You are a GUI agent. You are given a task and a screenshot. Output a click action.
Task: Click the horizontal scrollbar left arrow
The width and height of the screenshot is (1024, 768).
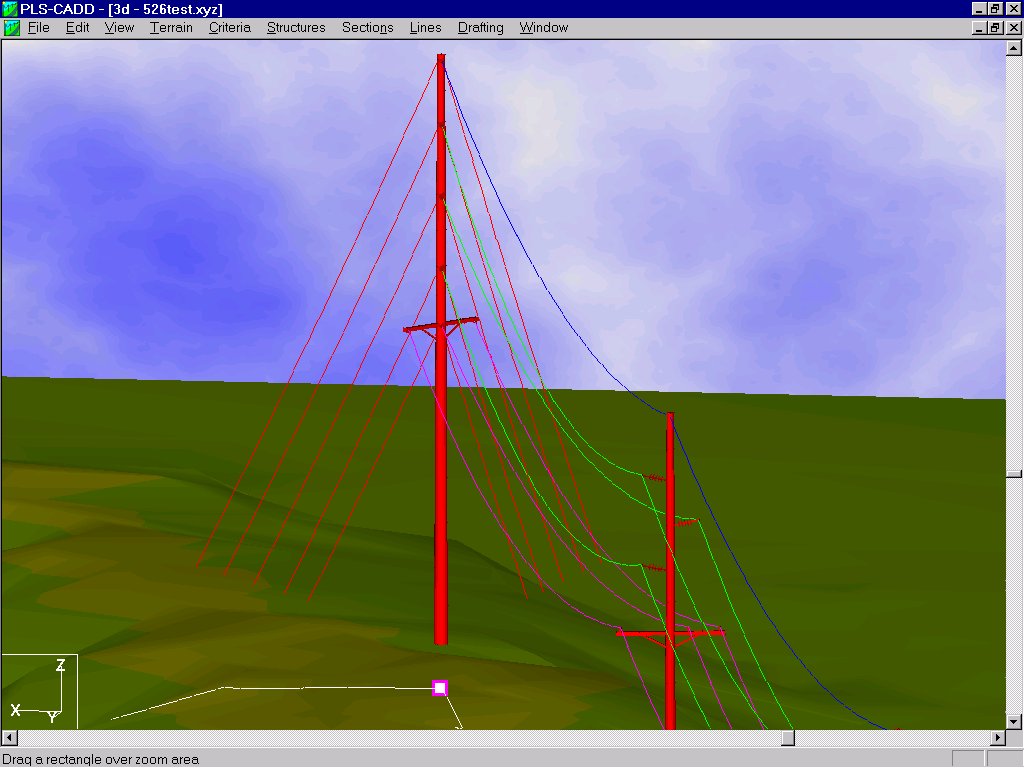click(9, 737)
